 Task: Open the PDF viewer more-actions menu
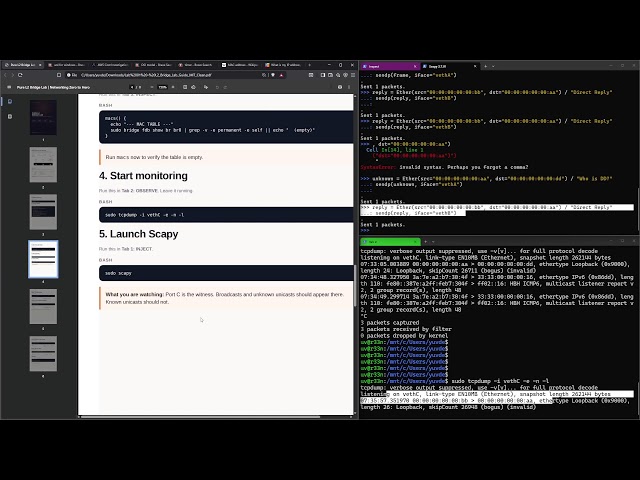(x=349, y=87)
